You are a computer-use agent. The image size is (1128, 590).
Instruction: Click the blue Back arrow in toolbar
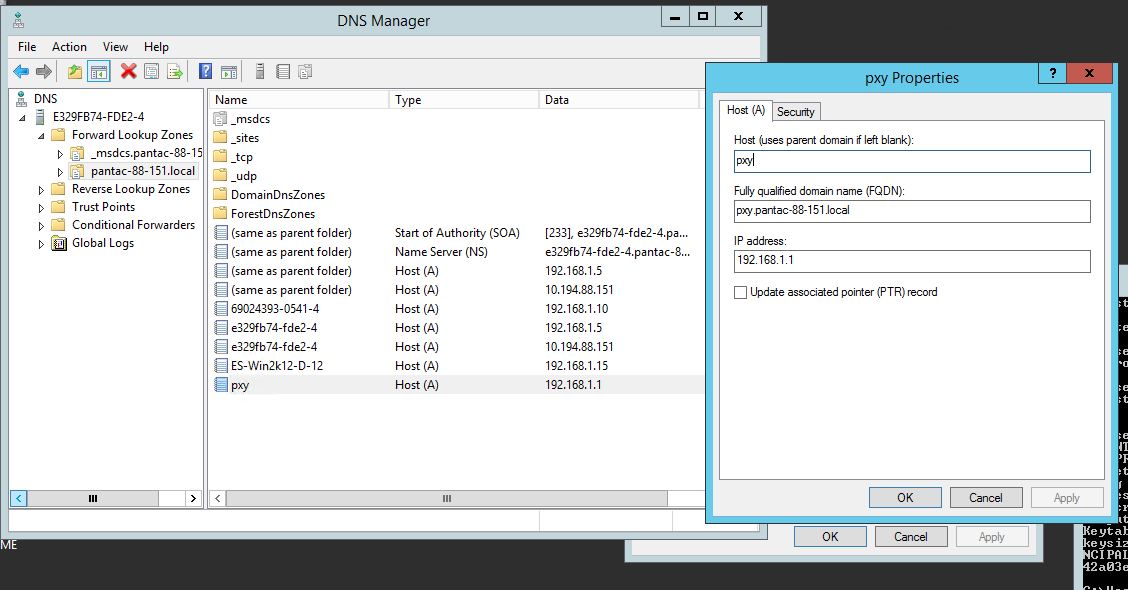(x=20, y=71)
